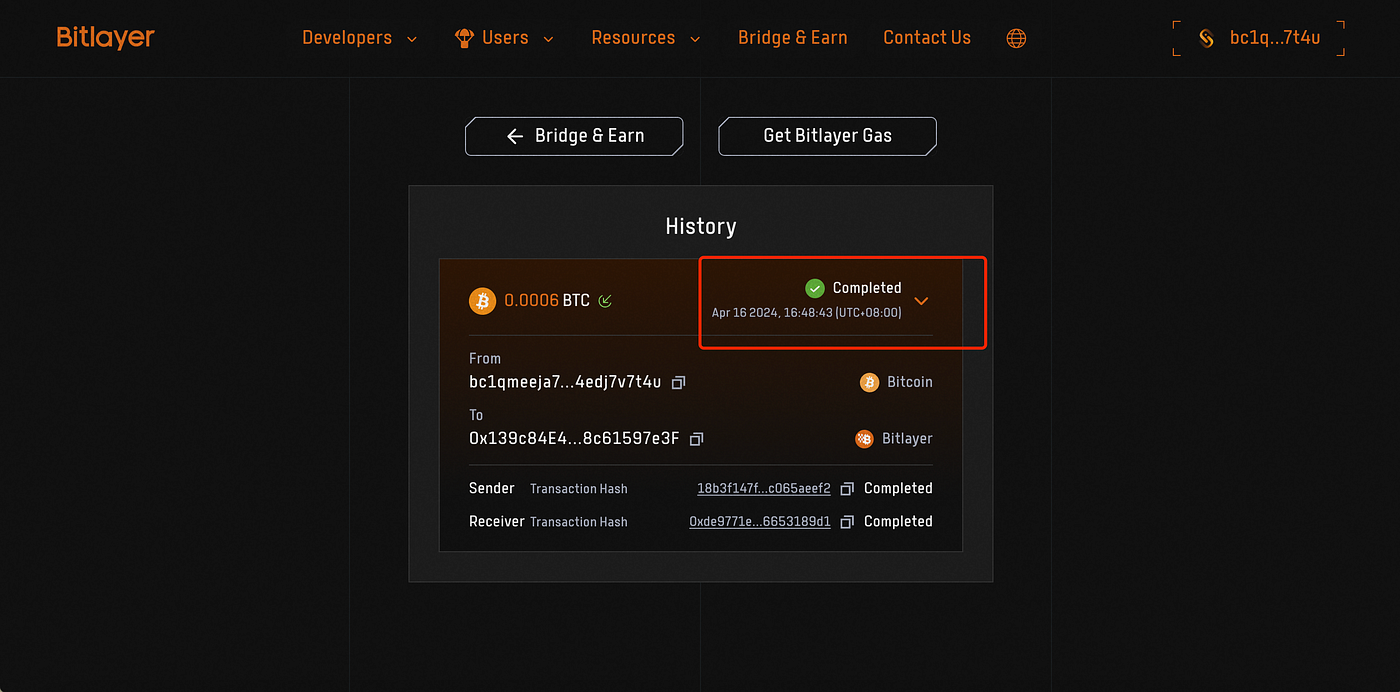Expand the Resources dropdown menu

tap(633, 37)
